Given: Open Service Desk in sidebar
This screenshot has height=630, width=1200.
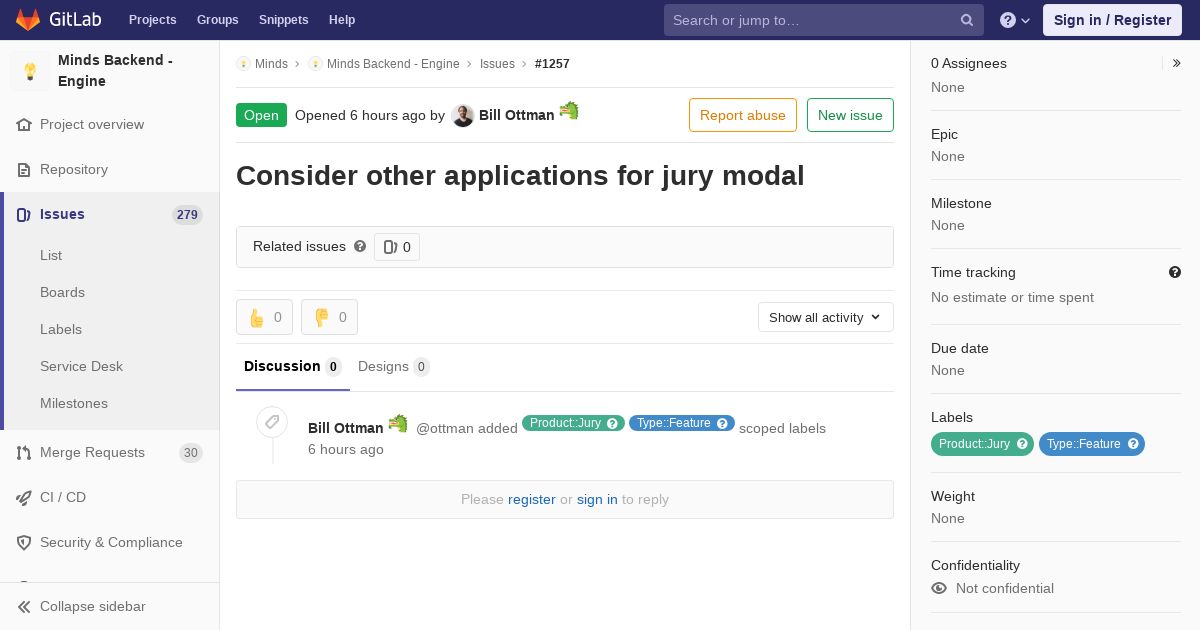Looking at the screenshot, I should click(81, 367).
